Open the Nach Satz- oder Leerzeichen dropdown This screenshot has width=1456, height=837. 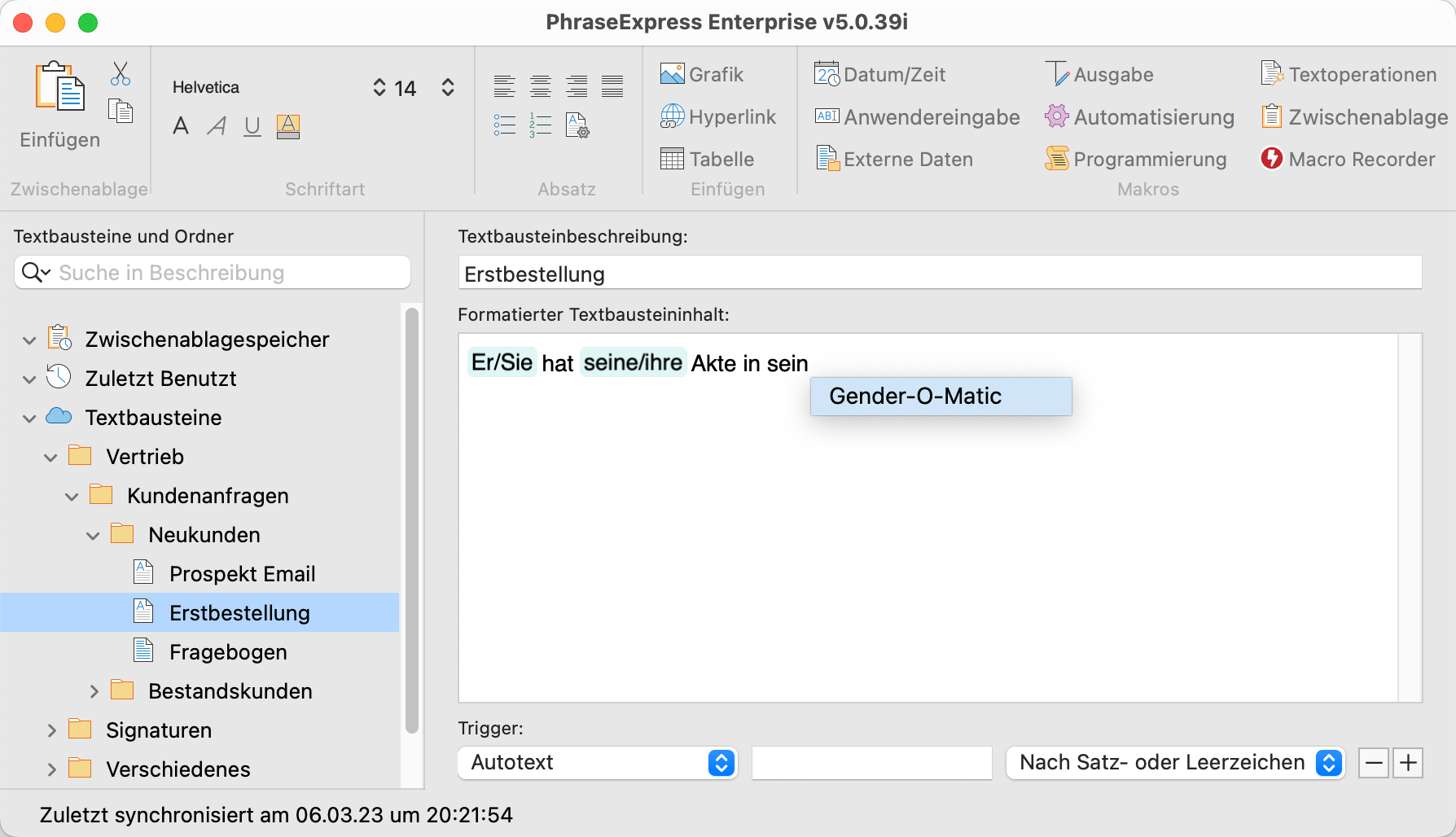point(1175,763)
